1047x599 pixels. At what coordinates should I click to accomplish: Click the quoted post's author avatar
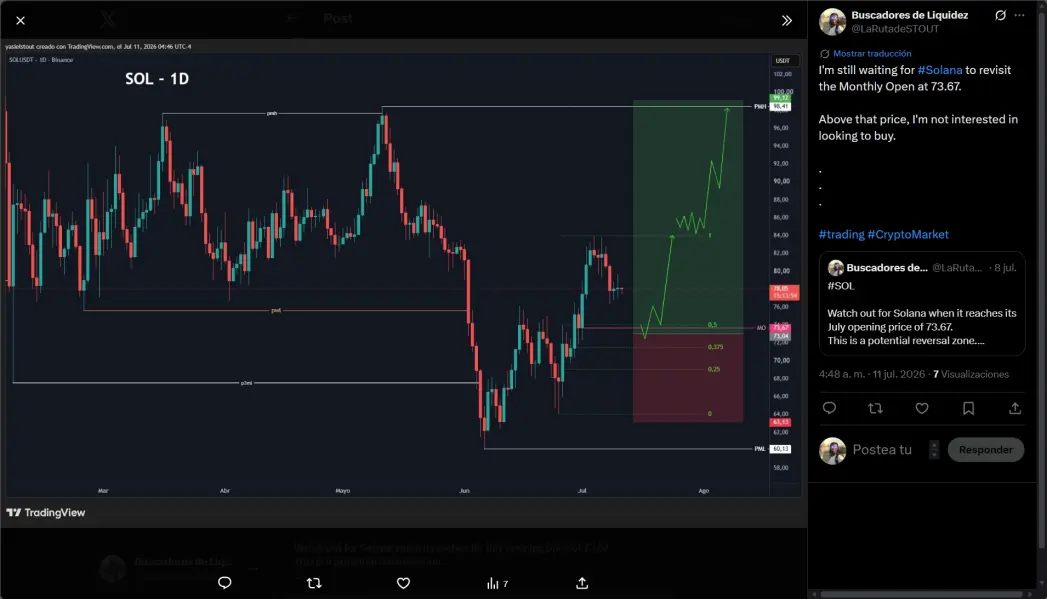click(x=835, y=268)
